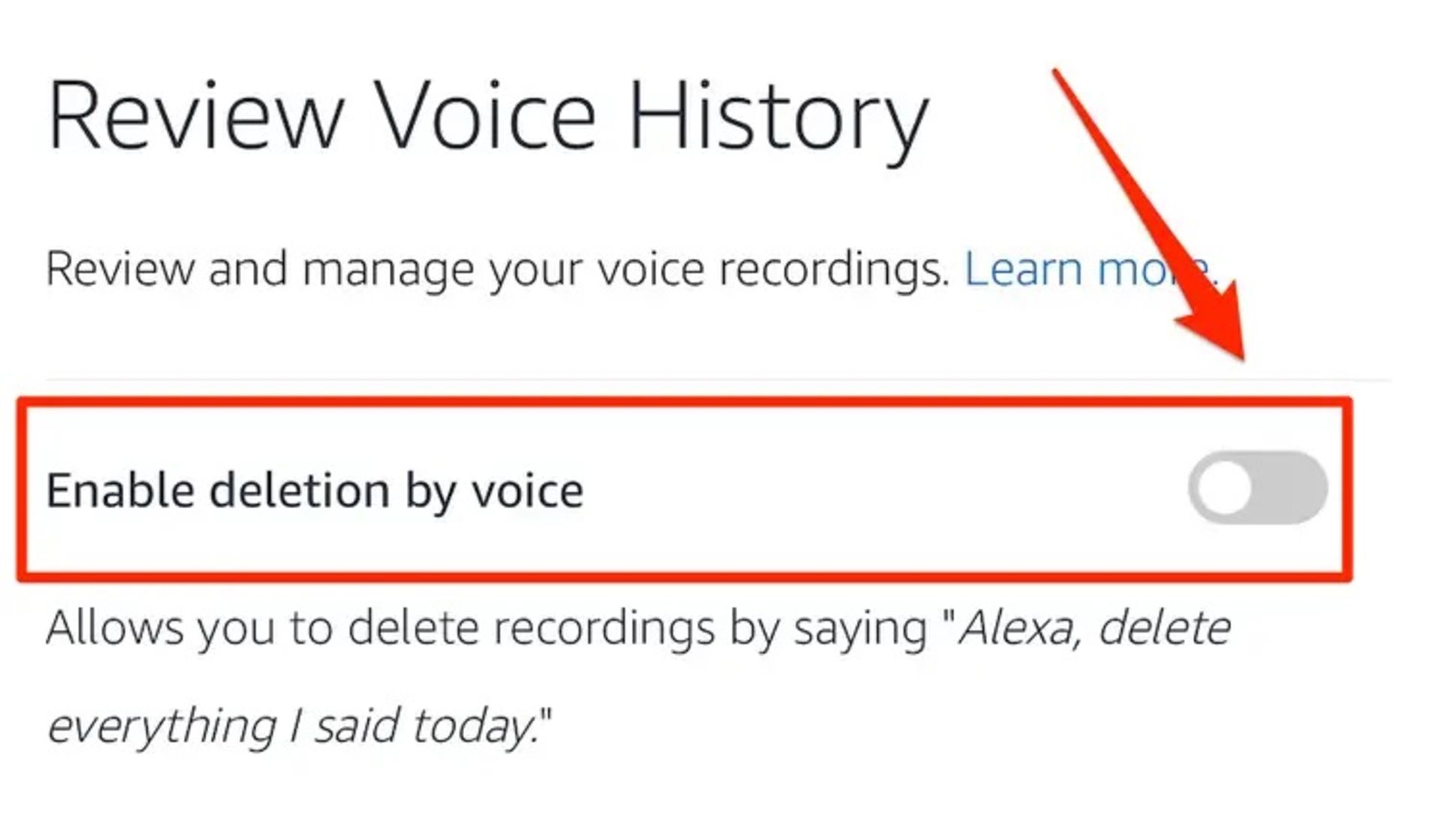Click the "Enable deletion by voice" label
The width and height of the screenshot is (1442, 840).
[x=315, y=491]
